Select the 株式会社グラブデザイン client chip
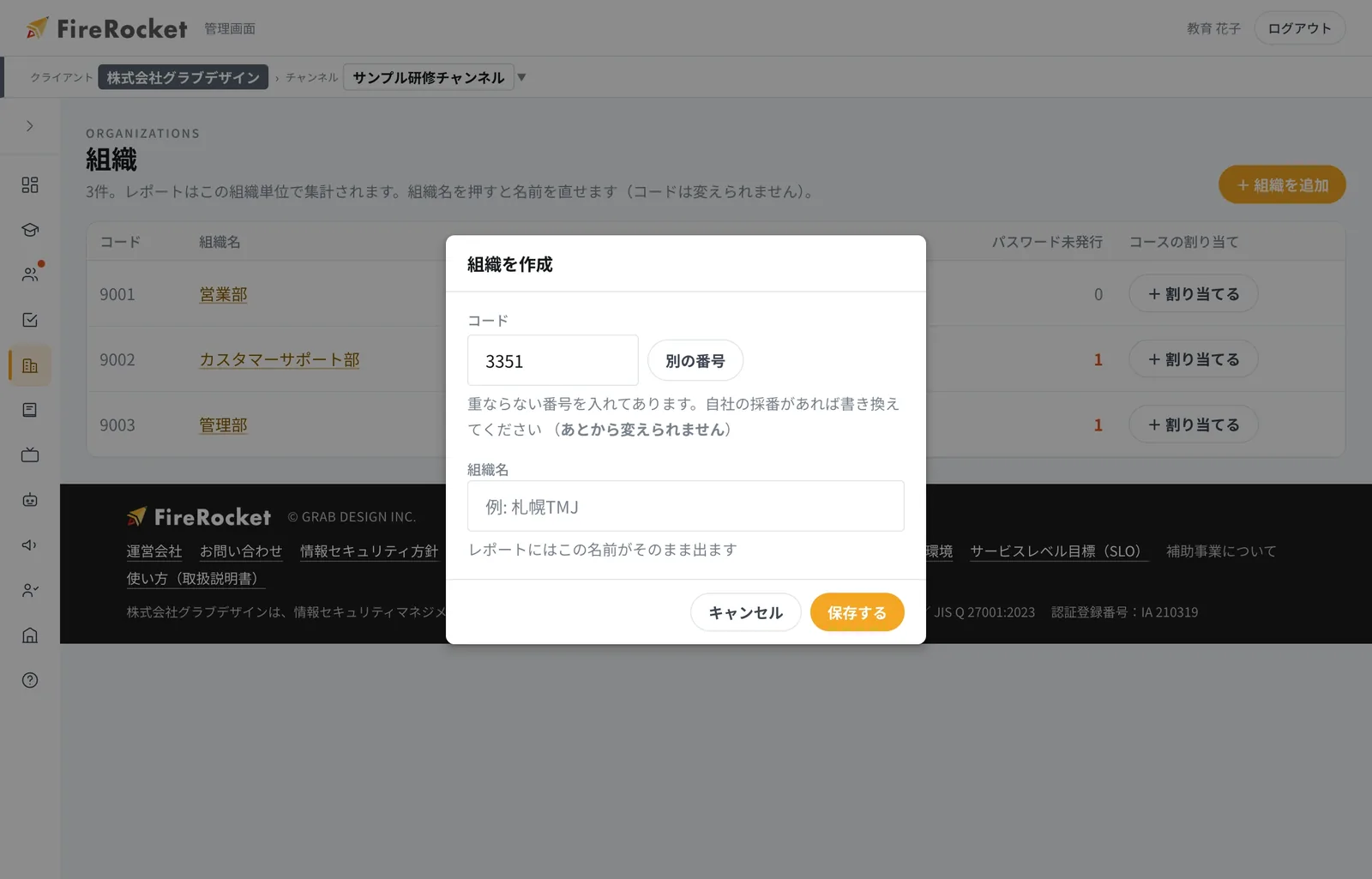1372x879 pixels. coord(183,77)
